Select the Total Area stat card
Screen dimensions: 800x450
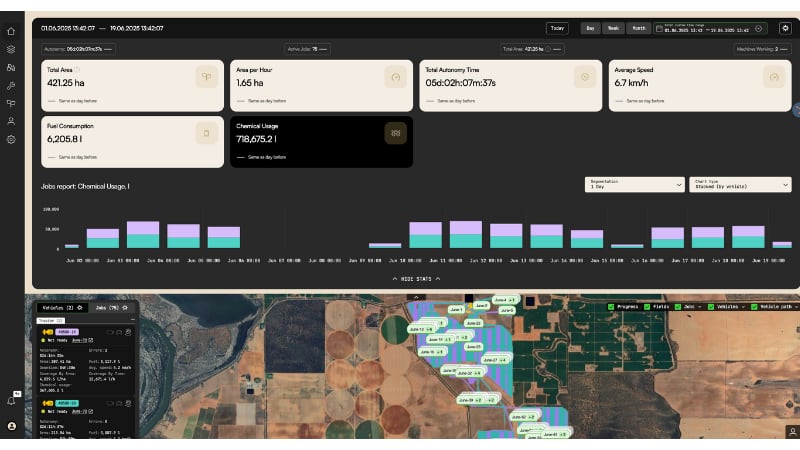point(132,86)
